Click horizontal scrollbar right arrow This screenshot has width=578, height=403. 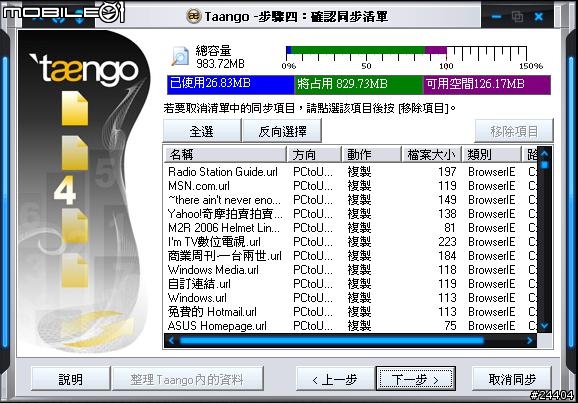[530, 340]
